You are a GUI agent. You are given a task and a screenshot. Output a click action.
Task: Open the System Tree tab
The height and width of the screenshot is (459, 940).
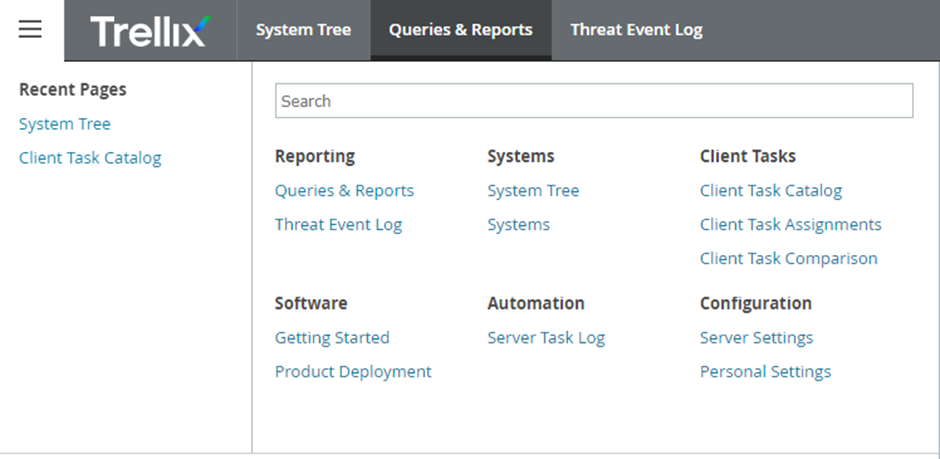303,30
